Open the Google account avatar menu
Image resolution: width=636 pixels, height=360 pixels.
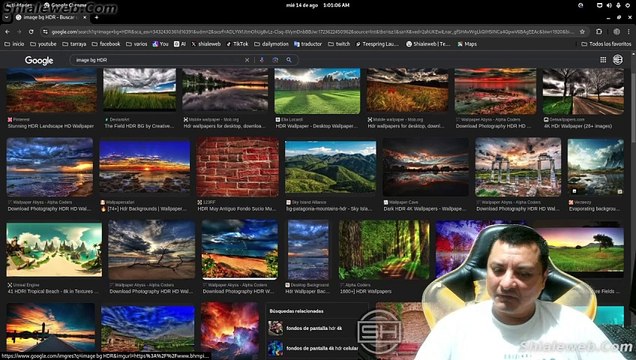[618, 60]
